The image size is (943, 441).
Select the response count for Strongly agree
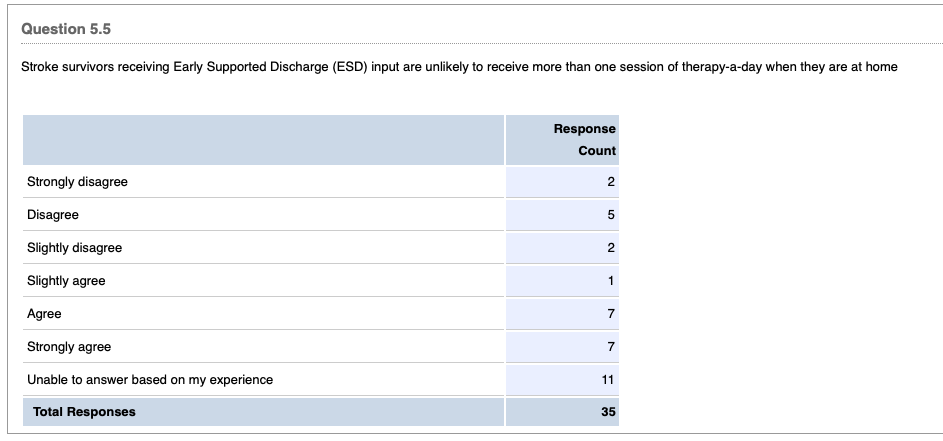pyautogui.click(x=610, y=347)
